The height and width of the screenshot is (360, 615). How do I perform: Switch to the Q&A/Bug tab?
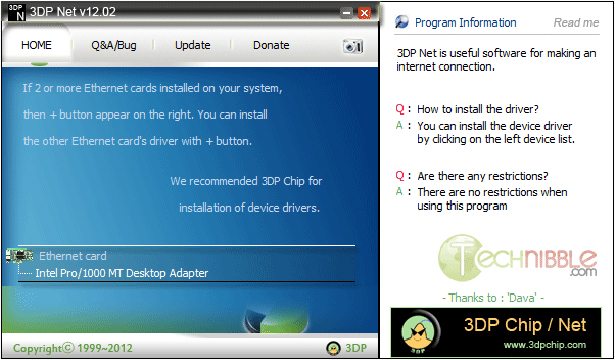[x=114, y=45]
